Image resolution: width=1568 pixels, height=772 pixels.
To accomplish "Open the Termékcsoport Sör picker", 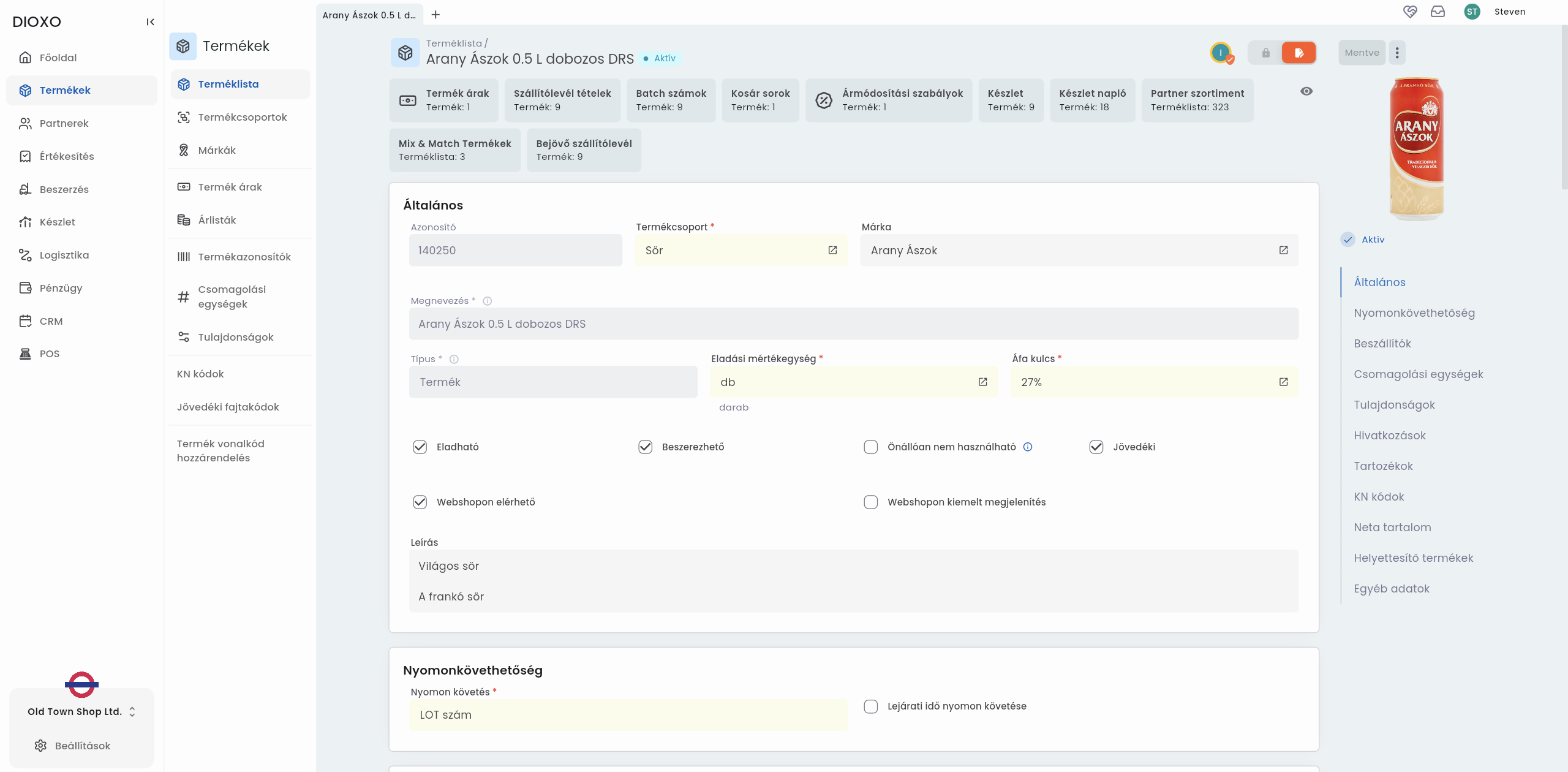I will (832, 250).
